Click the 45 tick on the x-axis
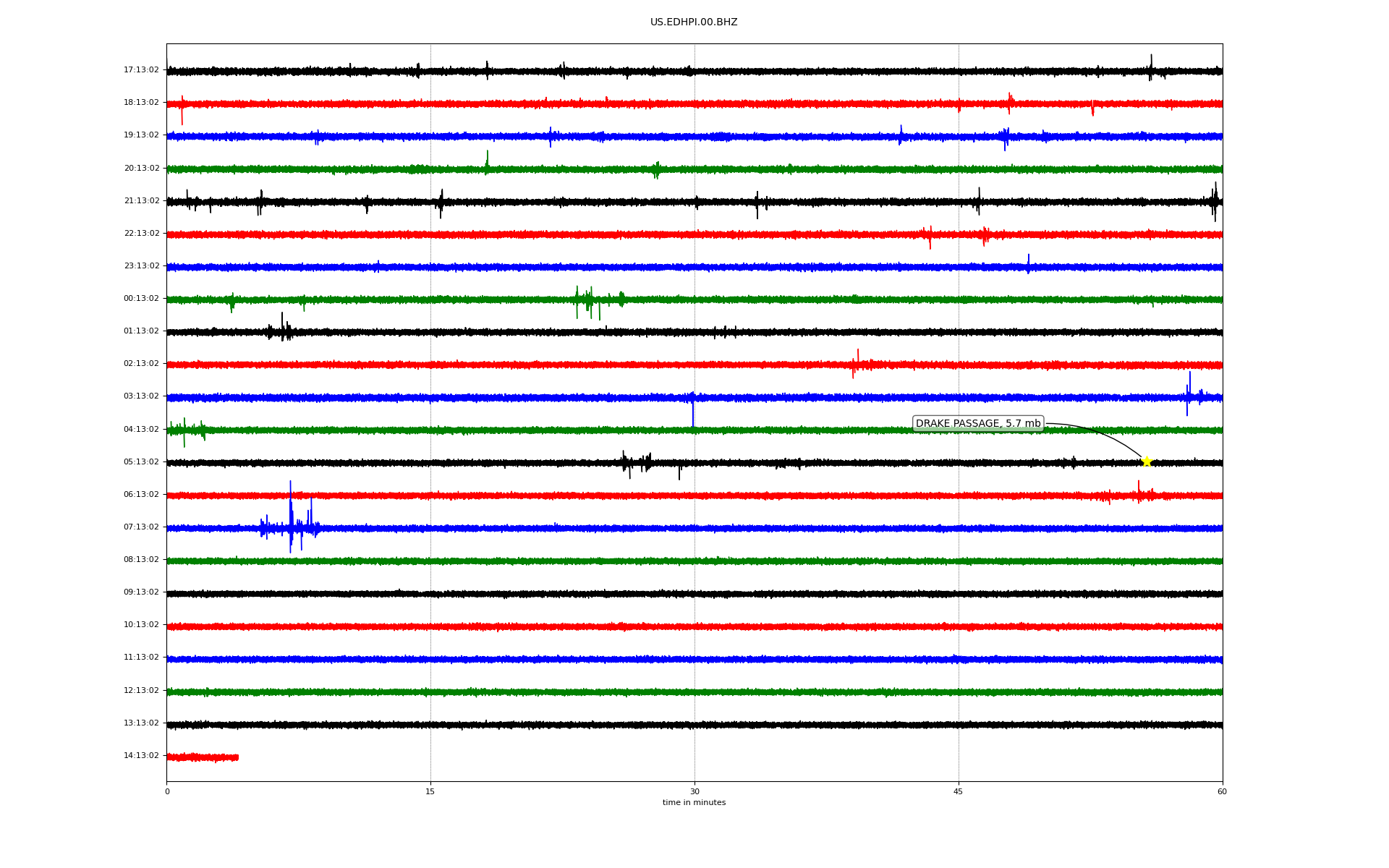 (959, 792)
